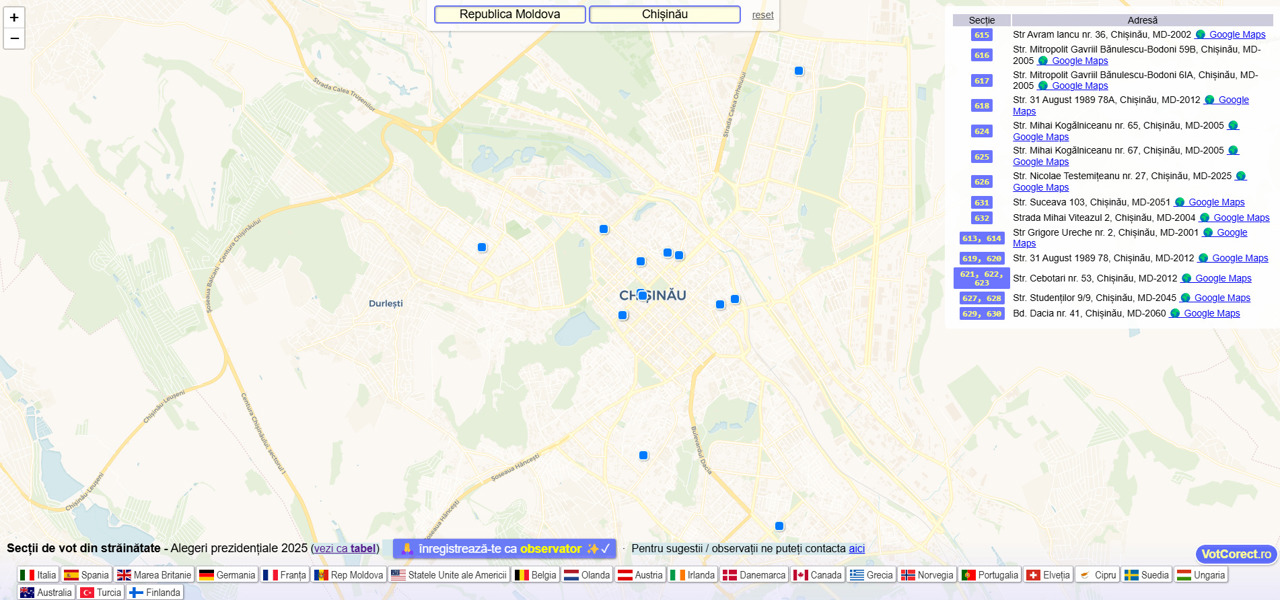The height and width of the screenshot is (600, 1280).
Task: Click the northernmost map marker near Calea Orheiului
Action: click(x=799, y=71)
